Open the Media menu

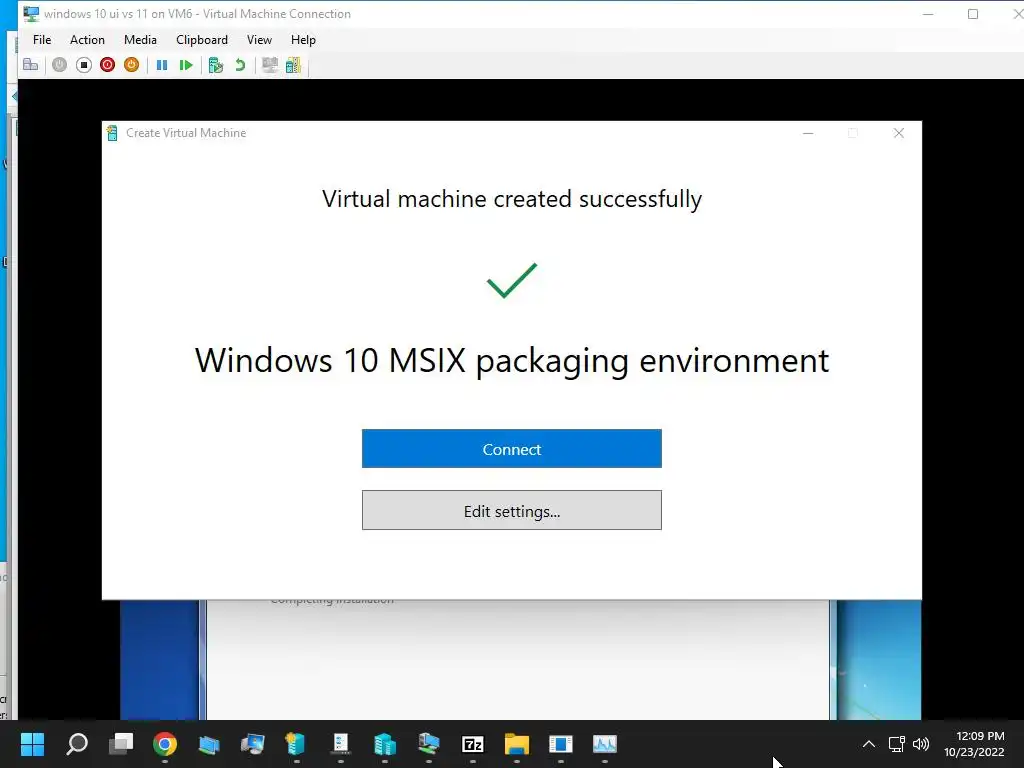pos(140,40)
